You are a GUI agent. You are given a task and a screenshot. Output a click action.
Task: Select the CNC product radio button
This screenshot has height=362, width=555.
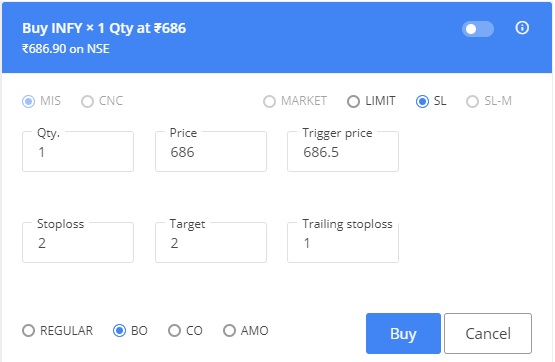coord(87,102)
